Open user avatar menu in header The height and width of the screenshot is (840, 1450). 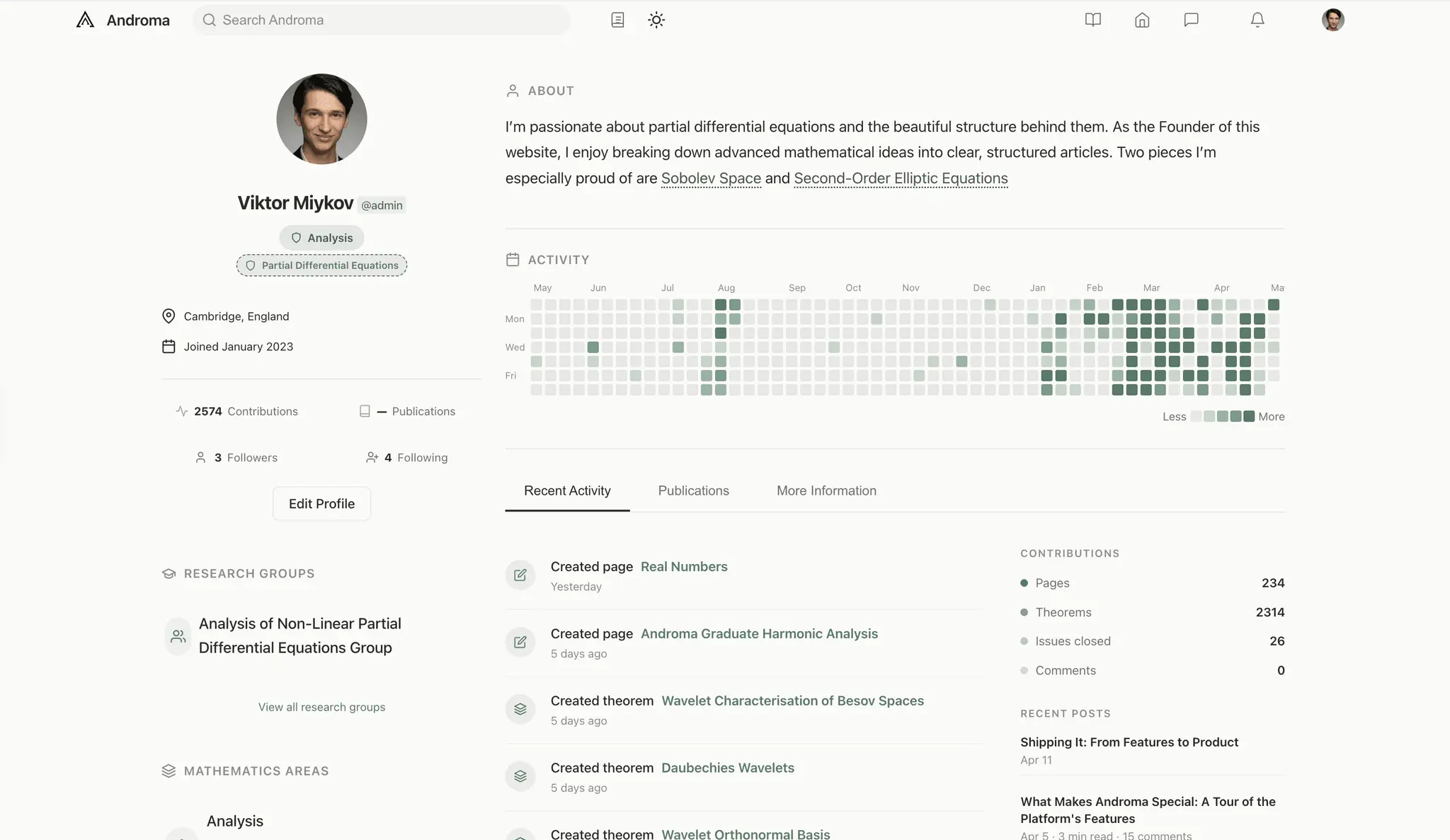1333,20
